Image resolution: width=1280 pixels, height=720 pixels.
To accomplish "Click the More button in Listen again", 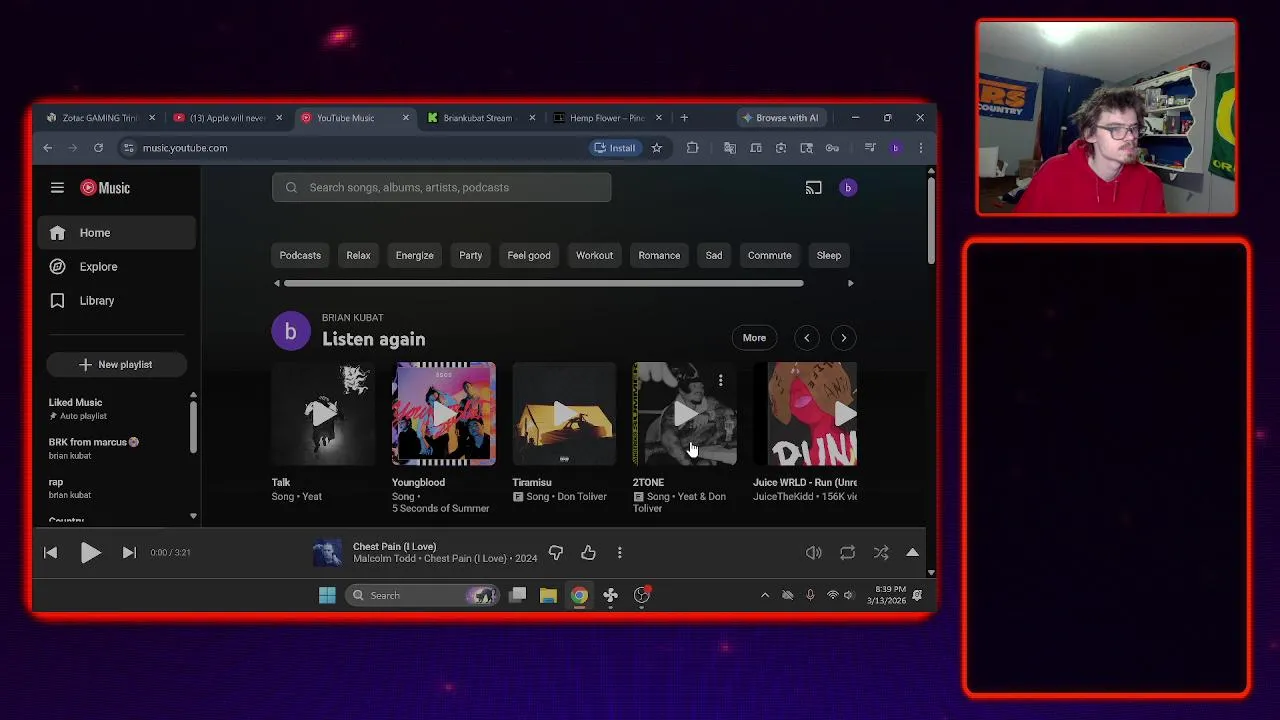I will tap(754, 337).
